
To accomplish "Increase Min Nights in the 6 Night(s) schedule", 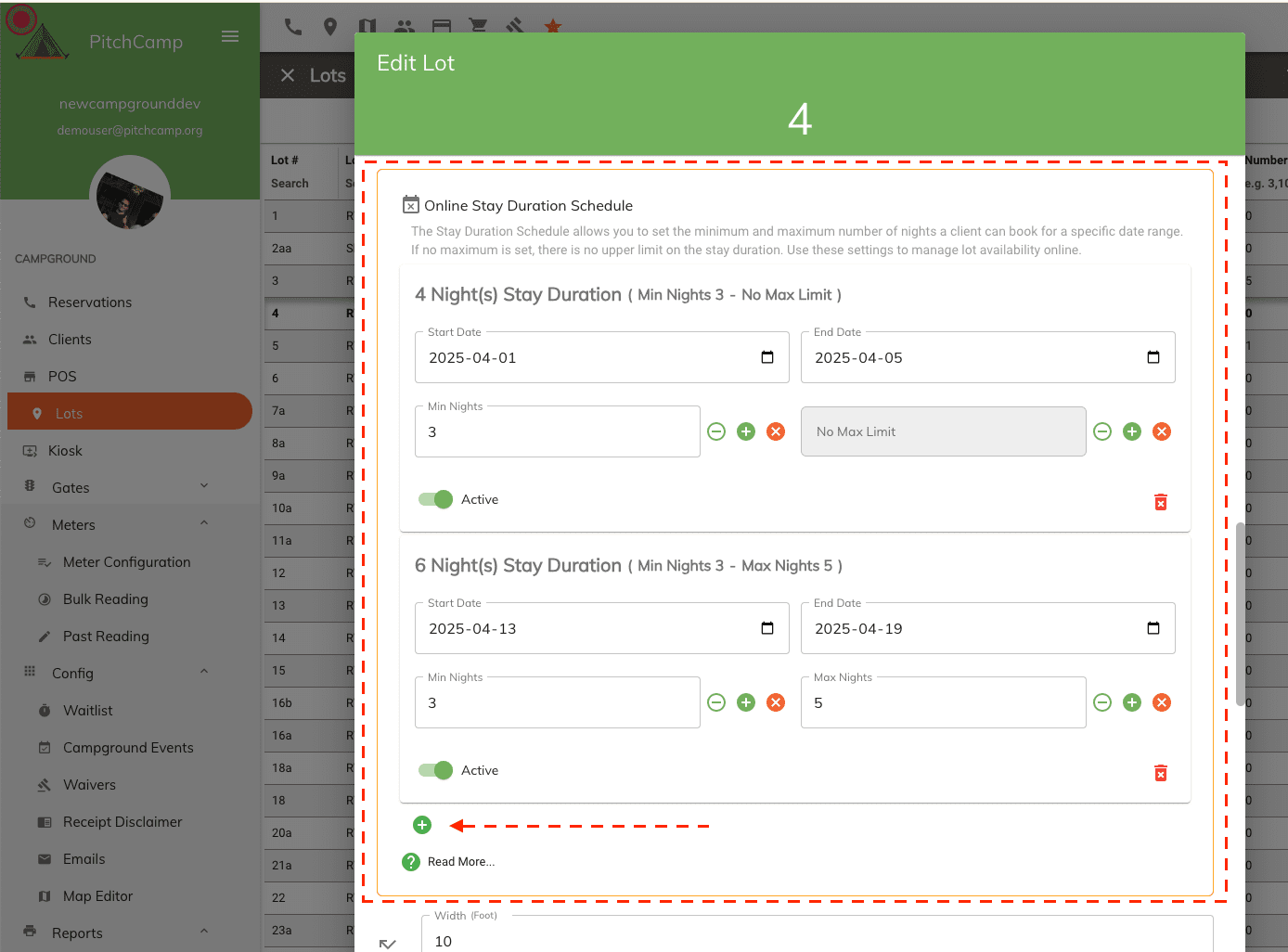I will (x=746, y=702).
